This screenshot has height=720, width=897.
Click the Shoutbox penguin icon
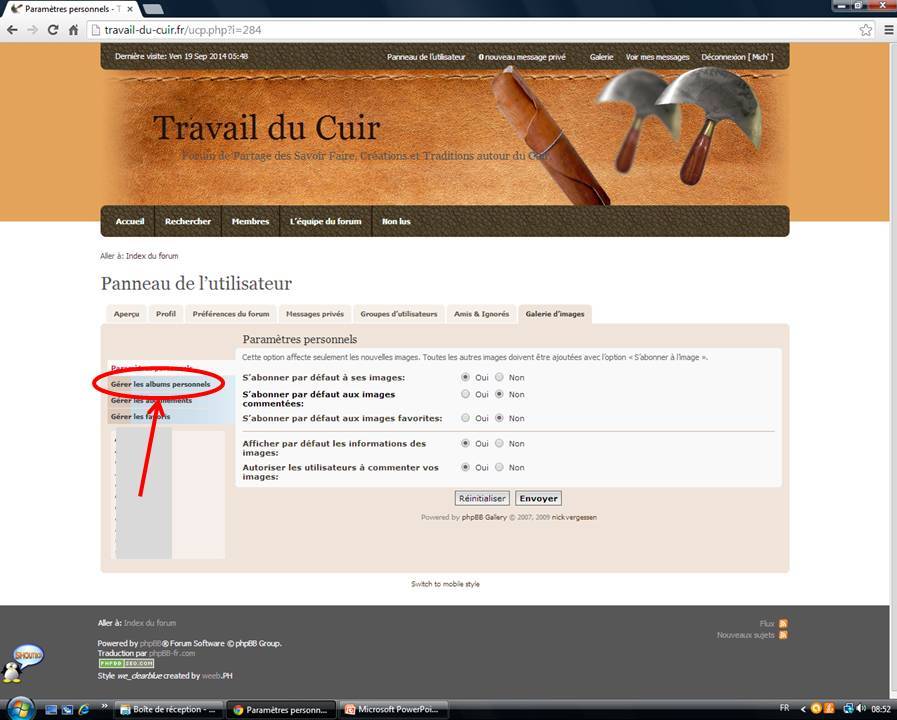(x=22, y=662)
